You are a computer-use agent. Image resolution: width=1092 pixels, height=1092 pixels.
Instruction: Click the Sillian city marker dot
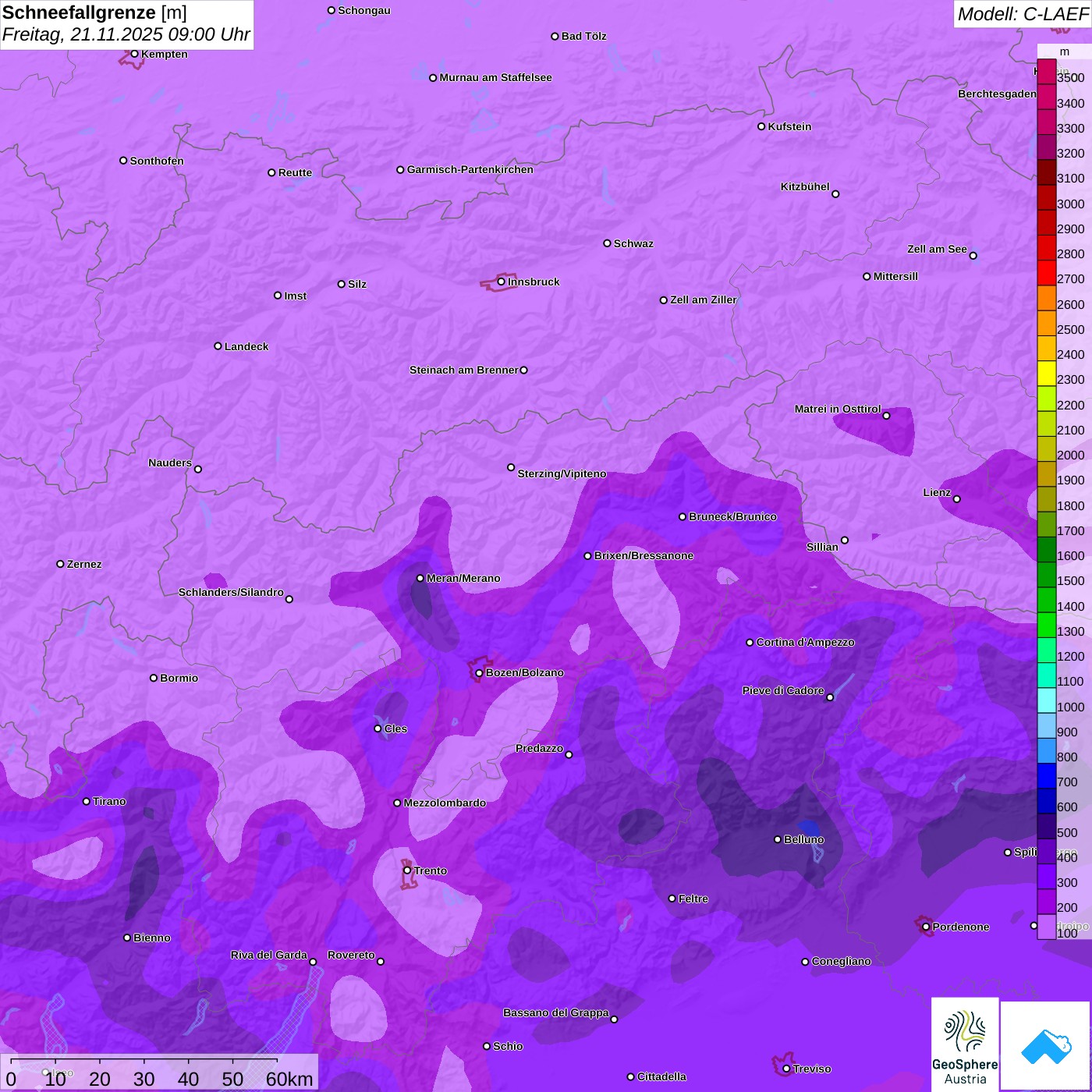tap(845, 540)
